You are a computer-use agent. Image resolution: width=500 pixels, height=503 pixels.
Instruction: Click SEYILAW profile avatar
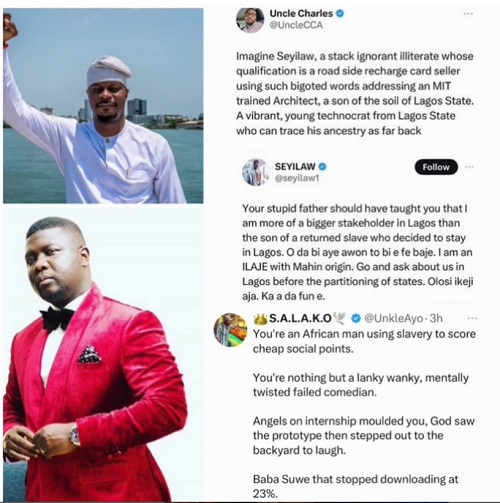[256, 172]
